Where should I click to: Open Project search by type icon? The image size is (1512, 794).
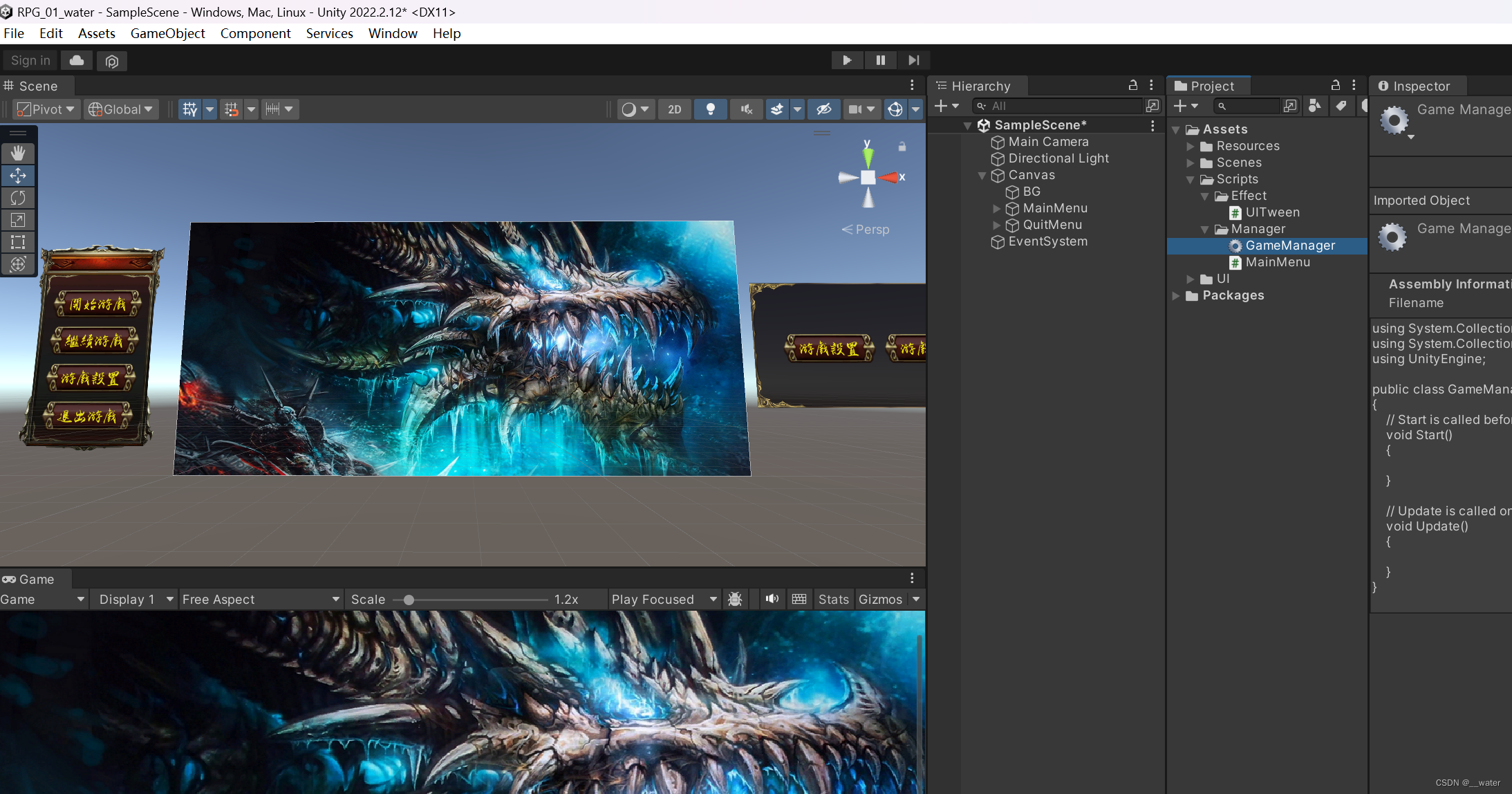[x=1315, y=106]
